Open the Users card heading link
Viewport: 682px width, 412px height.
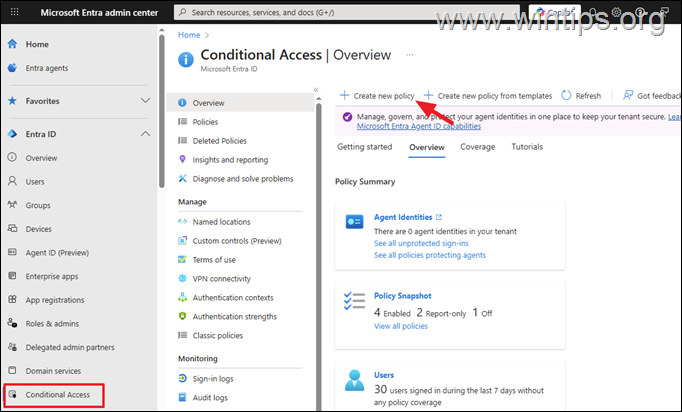(x=384, y=375)
